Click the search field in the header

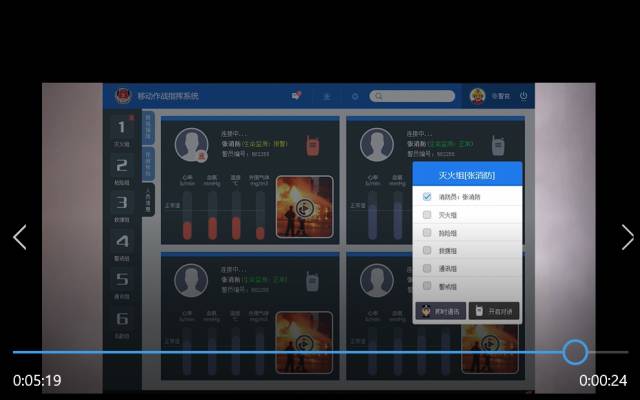pyautogui.click(x=412, y=96)
